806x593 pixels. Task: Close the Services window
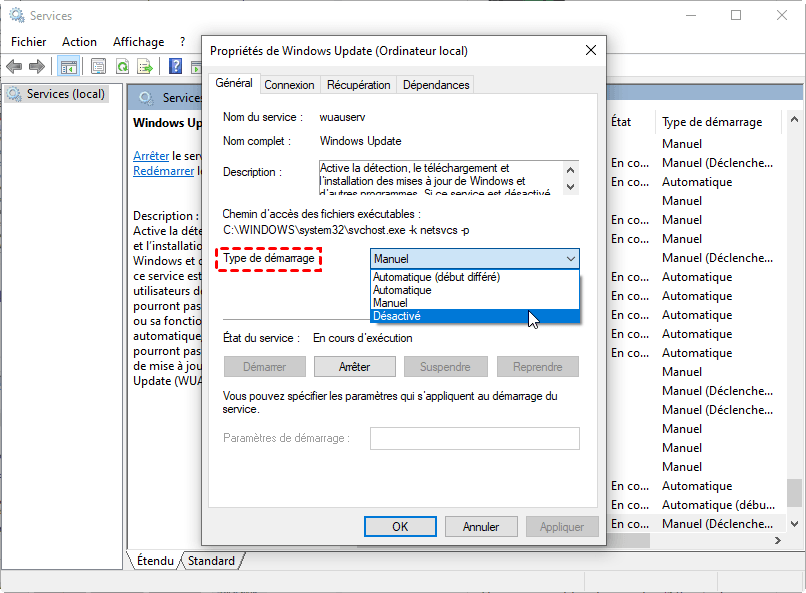pos(782,15)
